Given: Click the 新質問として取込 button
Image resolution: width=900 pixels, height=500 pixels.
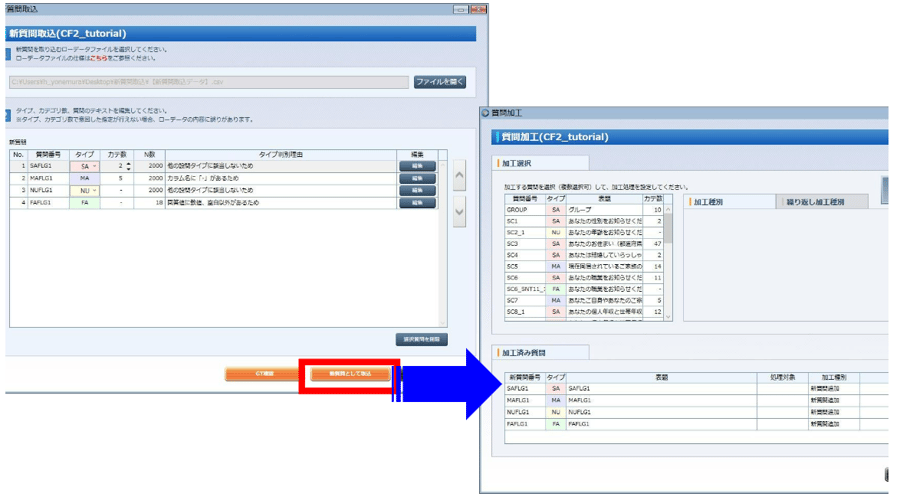Looking at the screenshot, I should click(350, 374).
